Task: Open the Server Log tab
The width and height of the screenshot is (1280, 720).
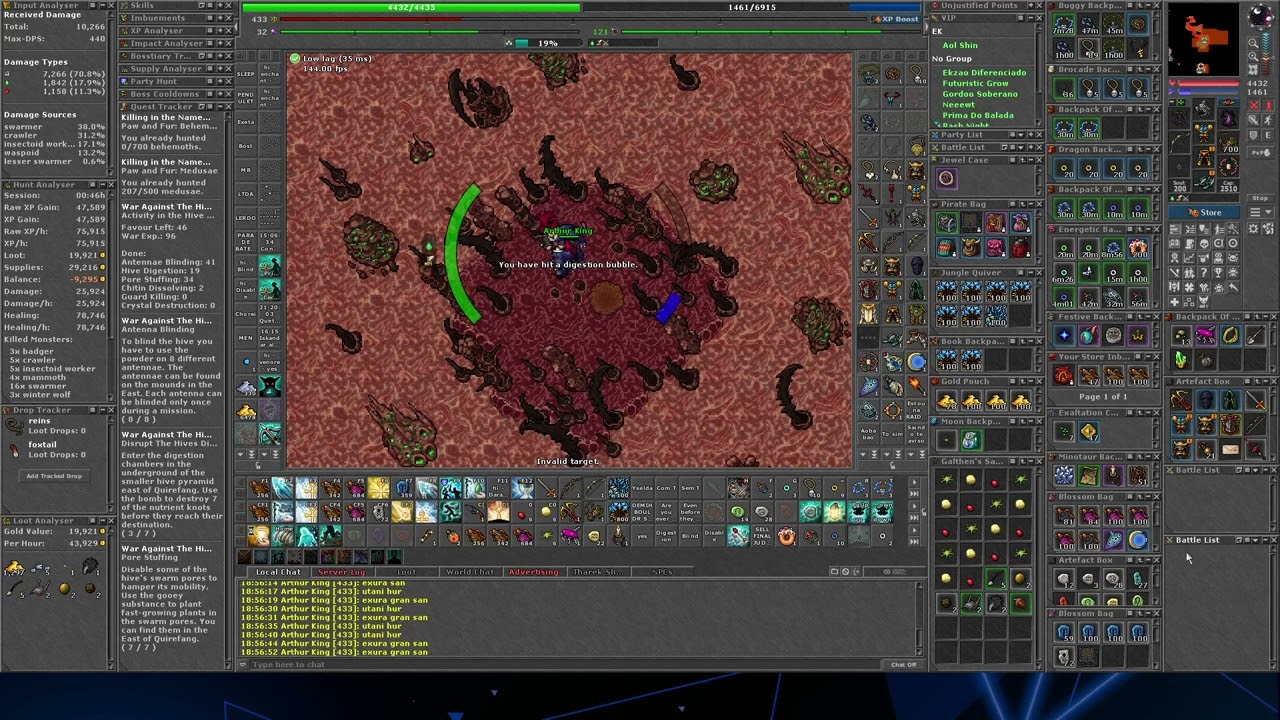Action: [x=341, y=572]
